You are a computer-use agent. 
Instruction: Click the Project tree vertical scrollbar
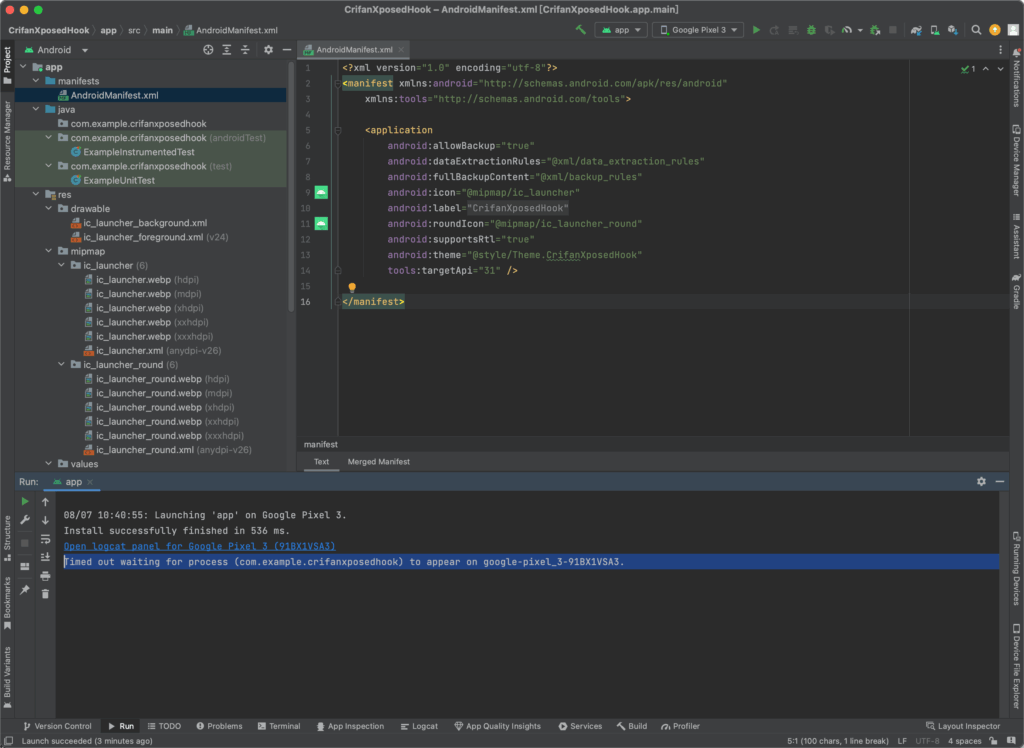click(291, 186)
